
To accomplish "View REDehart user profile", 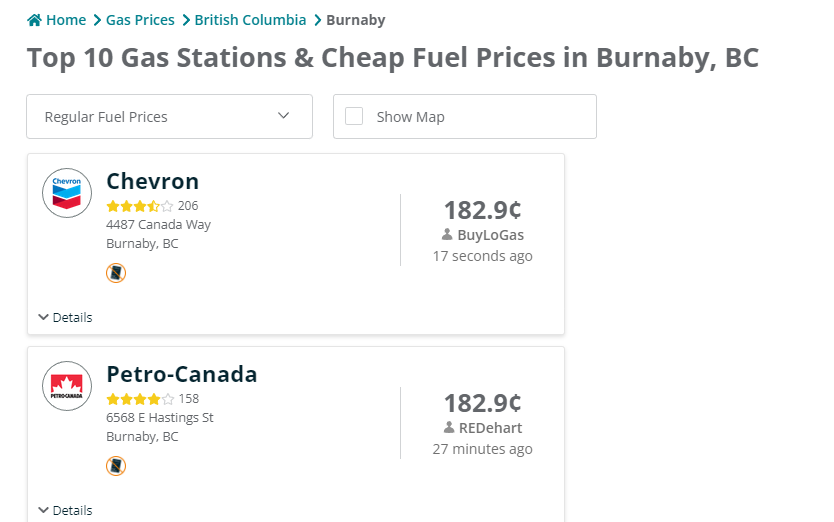I will (490, 428).
